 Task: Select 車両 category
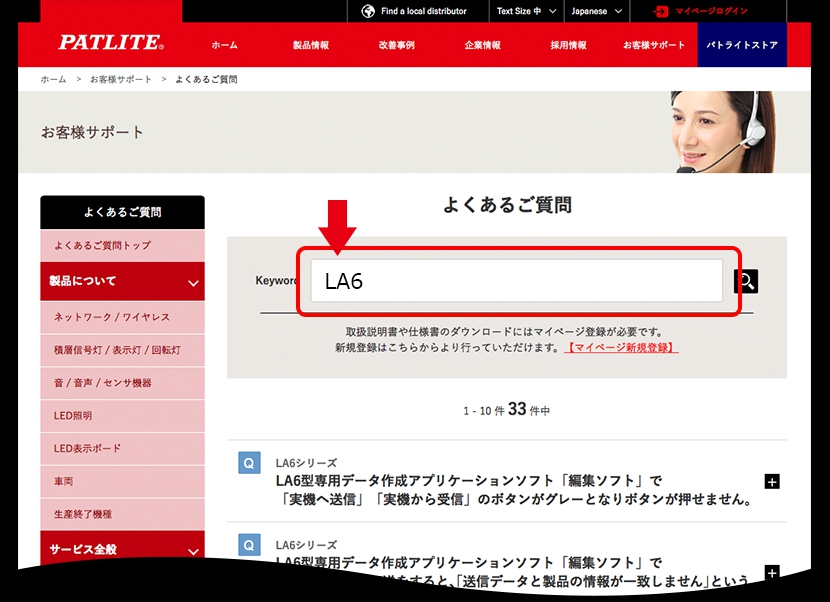point(122,481)
